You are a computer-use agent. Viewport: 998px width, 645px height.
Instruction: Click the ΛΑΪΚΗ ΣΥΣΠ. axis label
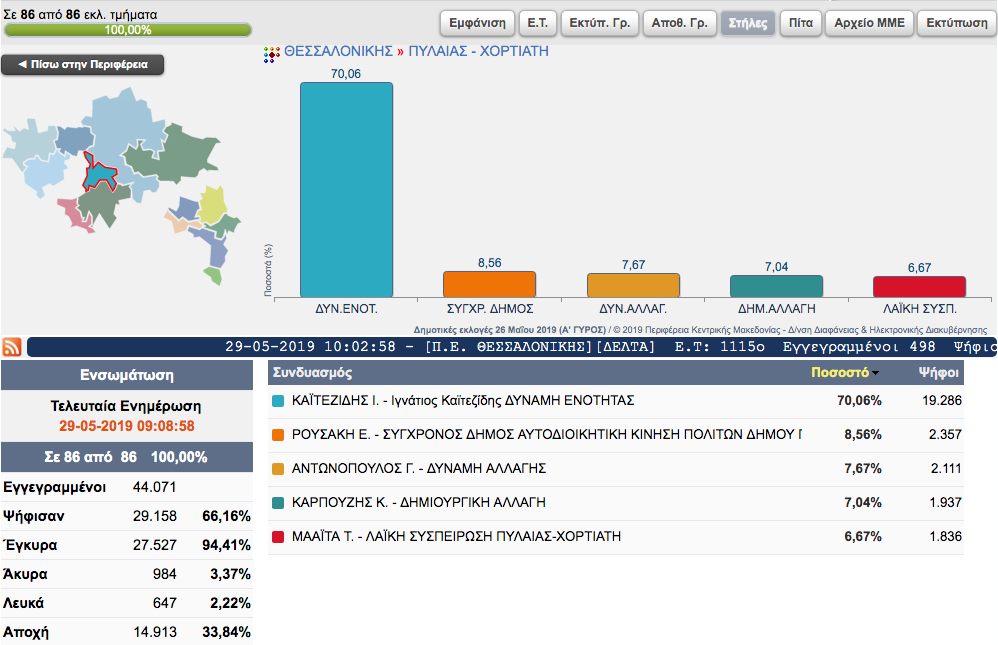pos(920,309)
